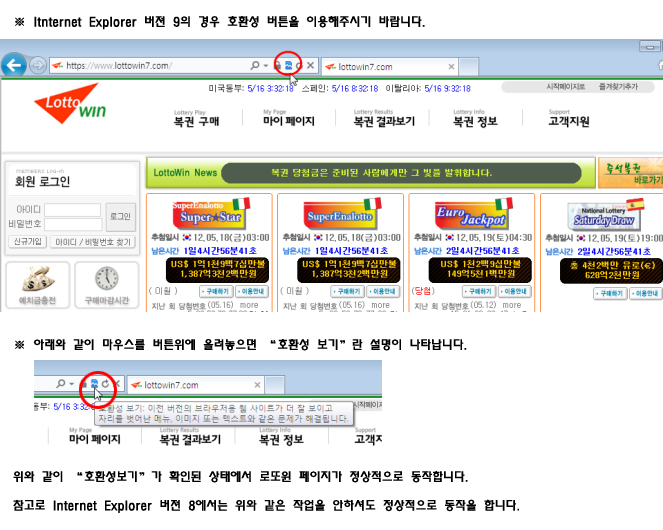The height and width of the screenshot is (530, 663).
Task: Close lottowin7.com tab in lower cropped screenshot
Action: point(257,385)
